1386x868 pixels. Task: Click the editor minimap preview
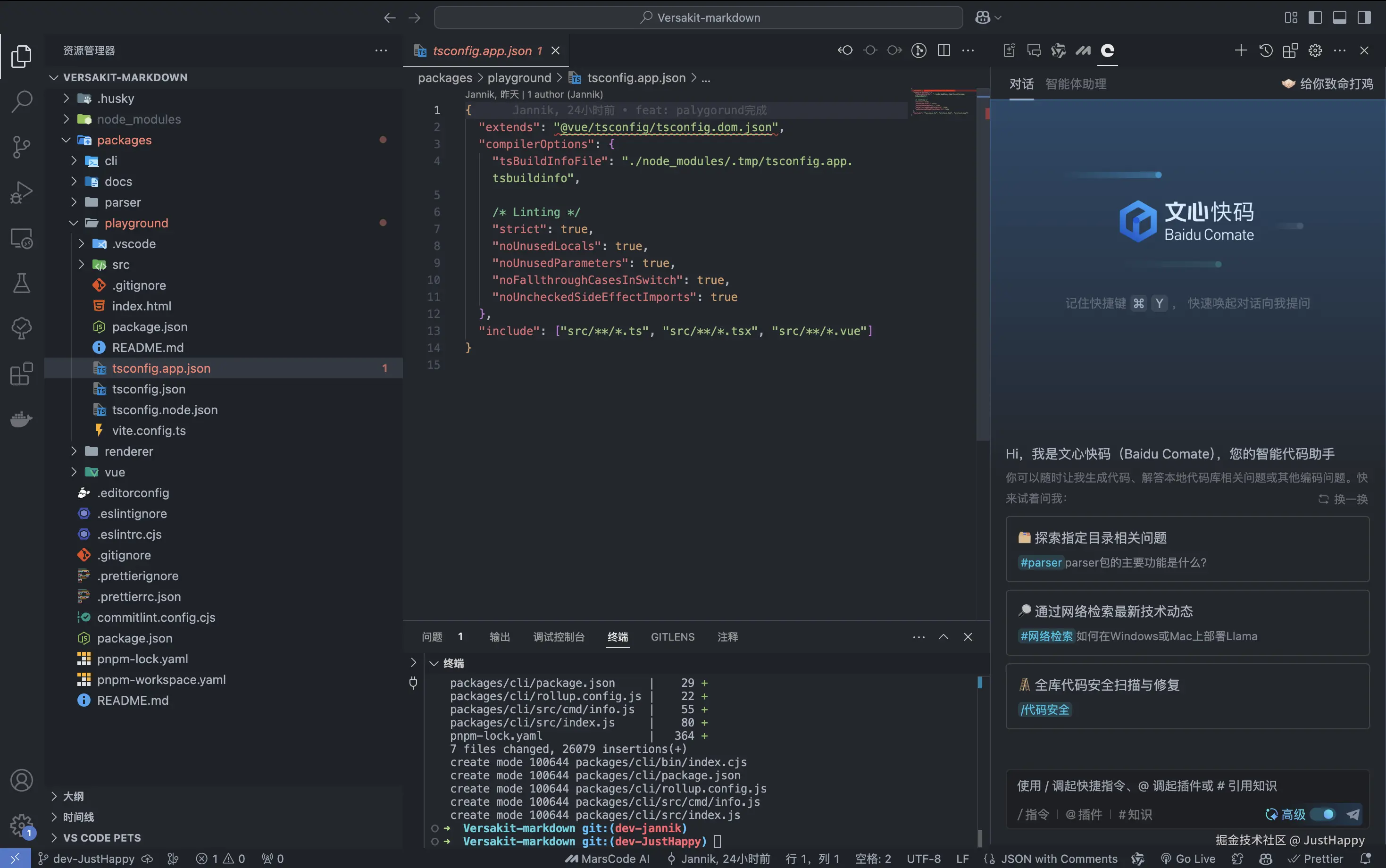(x=941, y=102)
